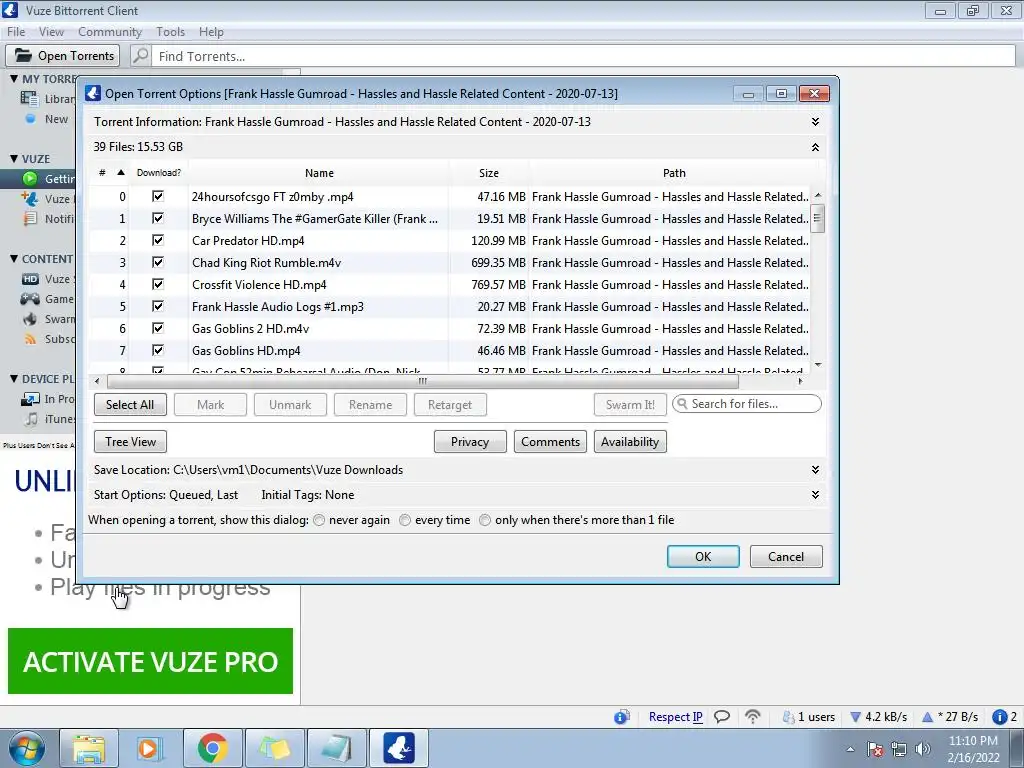Click the Privacy button
The height and width of the screenshot is (768, 1024).
[470, 442]
